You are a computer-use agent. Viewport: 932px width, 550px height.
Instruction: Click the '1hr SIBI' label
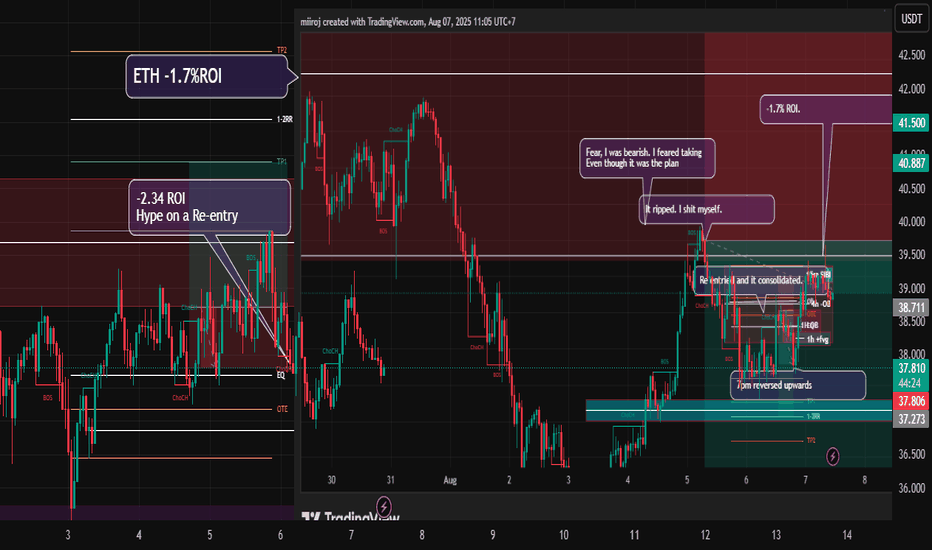coord(818,275)
